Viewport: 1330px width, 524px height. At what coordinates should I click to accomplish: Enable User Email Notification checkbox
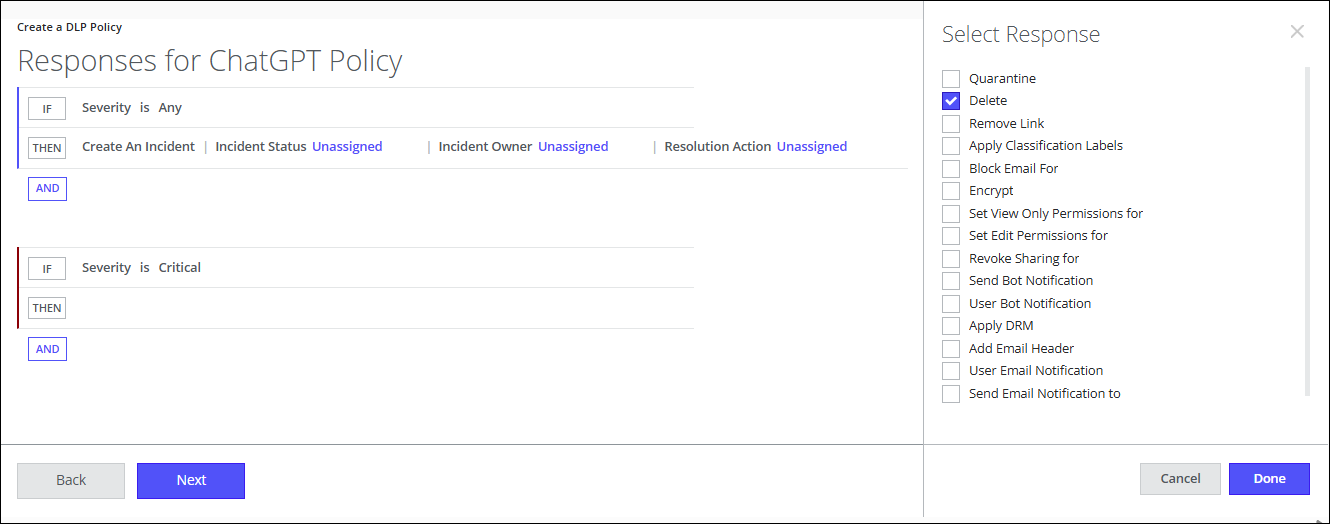[x=951, y=371]
